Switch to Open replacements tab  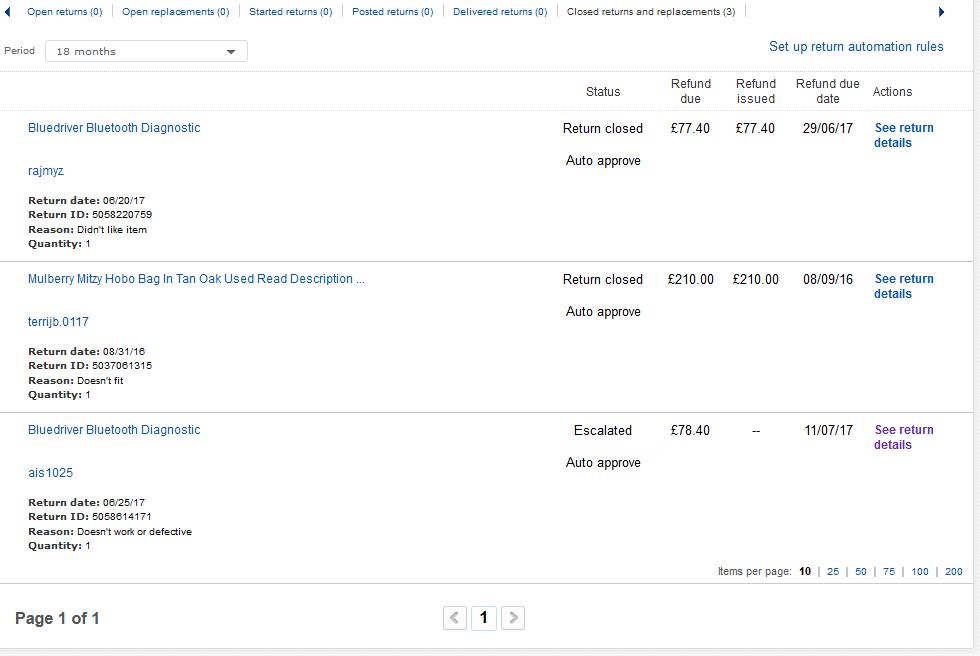(175, 12)
